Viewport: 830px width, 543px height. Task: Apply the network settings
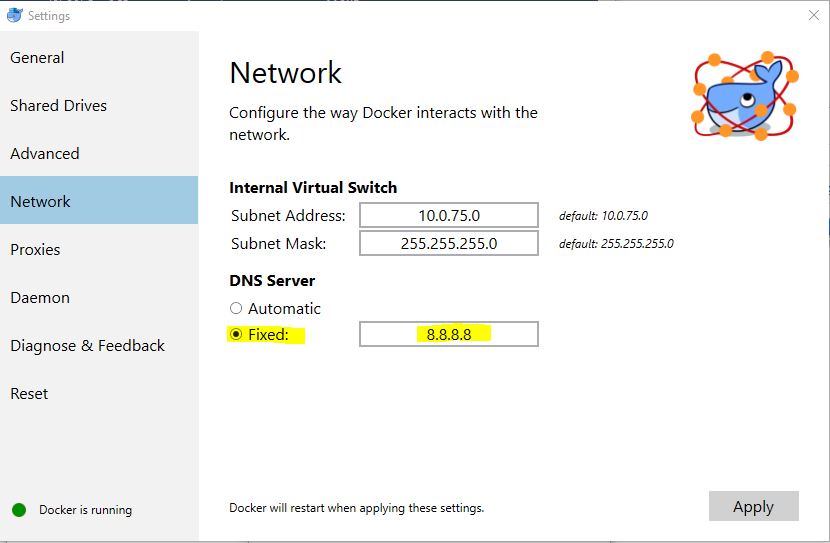click(754, 506)
